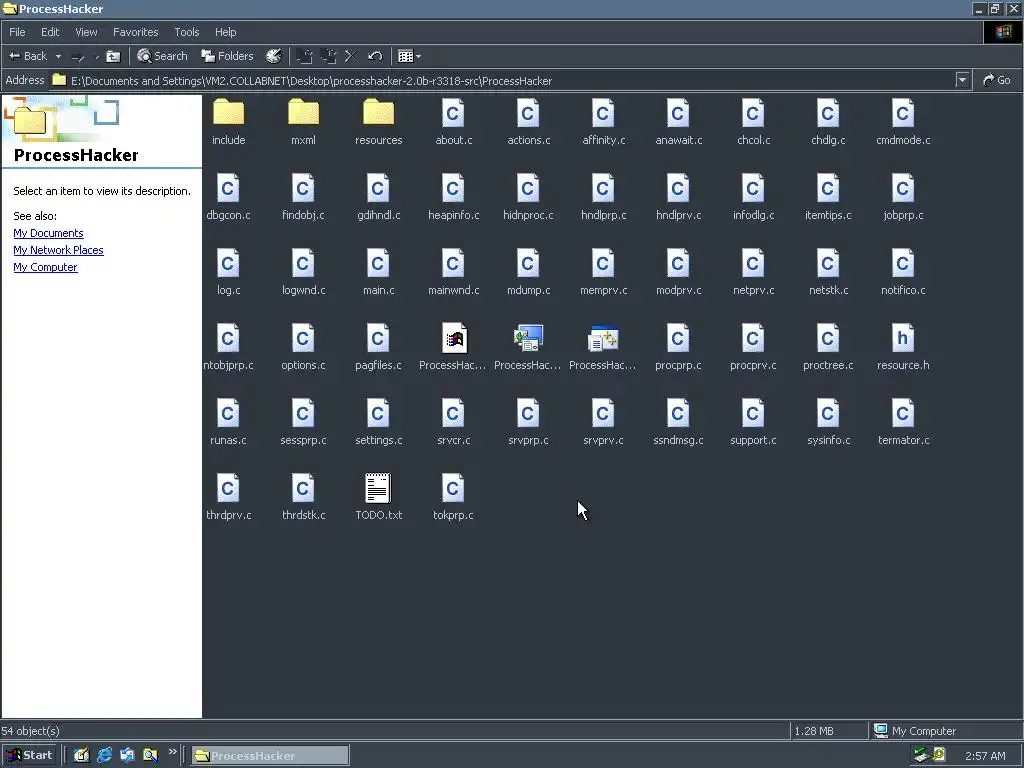
Task: Select the actions.c file icon
Action: (x=528, y=113)
